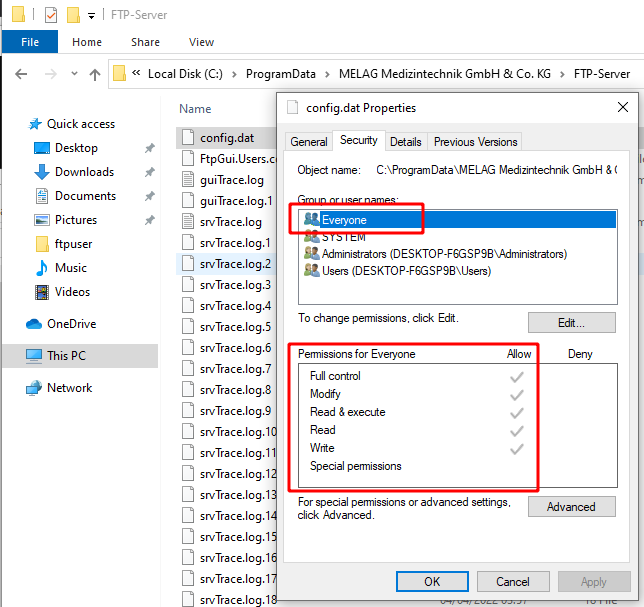Click ProgramData in address bar
This screenshot has height=607, width=644.
[281, 74]
